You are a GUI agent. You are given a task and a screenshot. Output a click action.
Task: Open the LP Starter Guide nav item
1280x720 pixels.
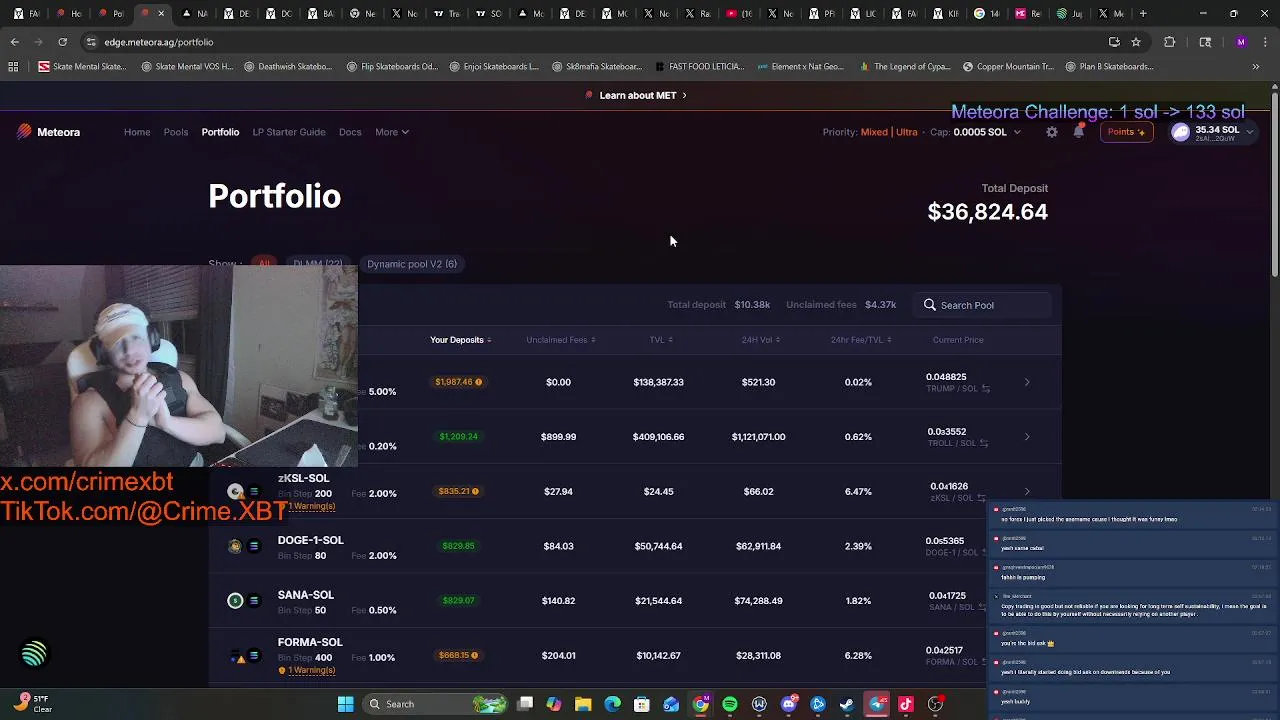pos(289,132)
